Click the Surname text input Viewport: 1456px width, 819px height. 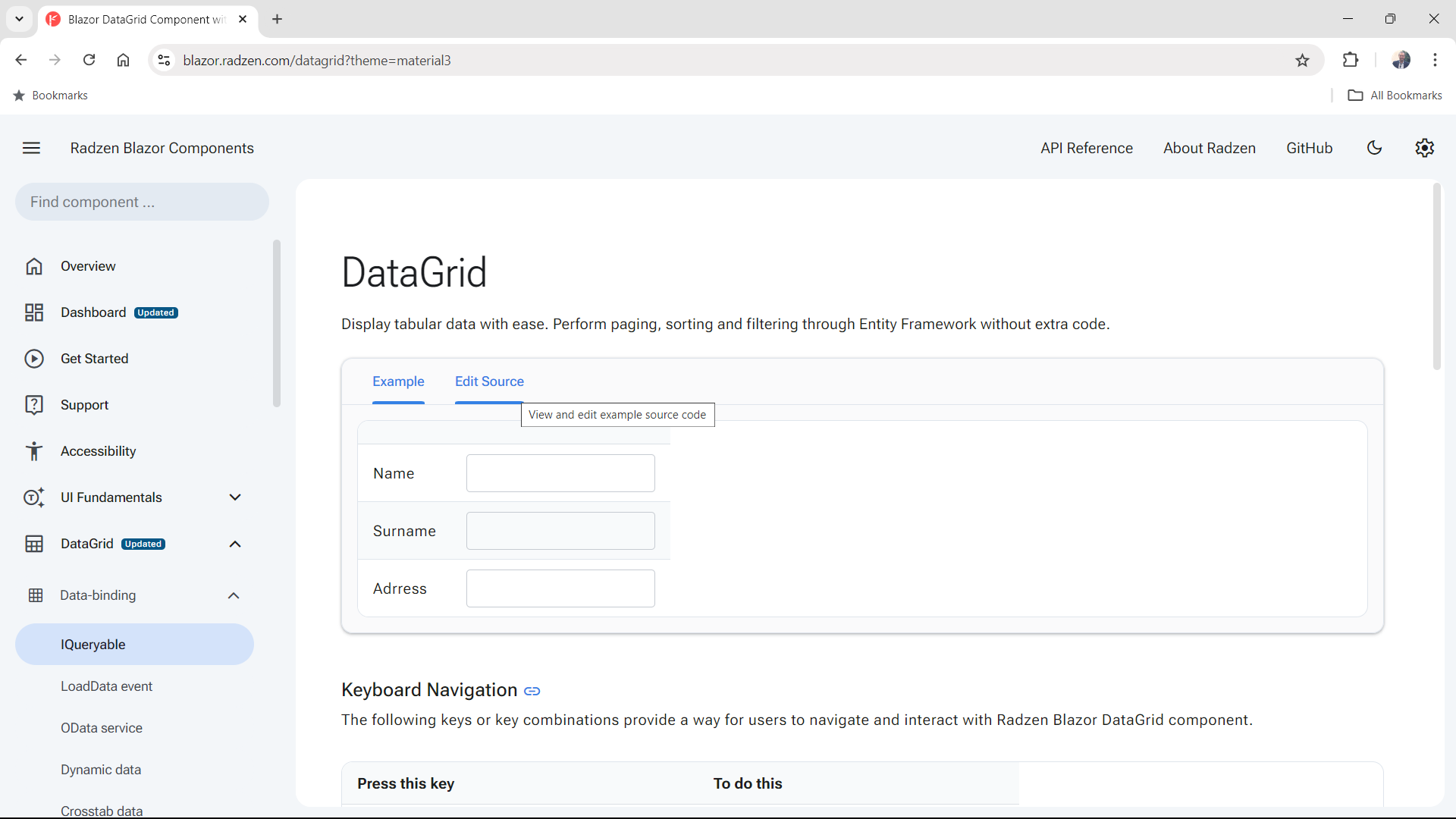pos(560,531)
